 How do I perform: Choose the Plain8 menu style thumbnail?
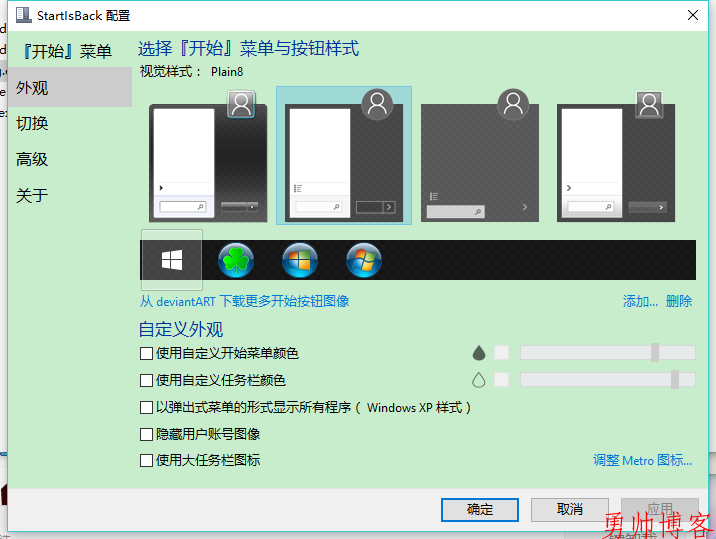coord(343,155)
